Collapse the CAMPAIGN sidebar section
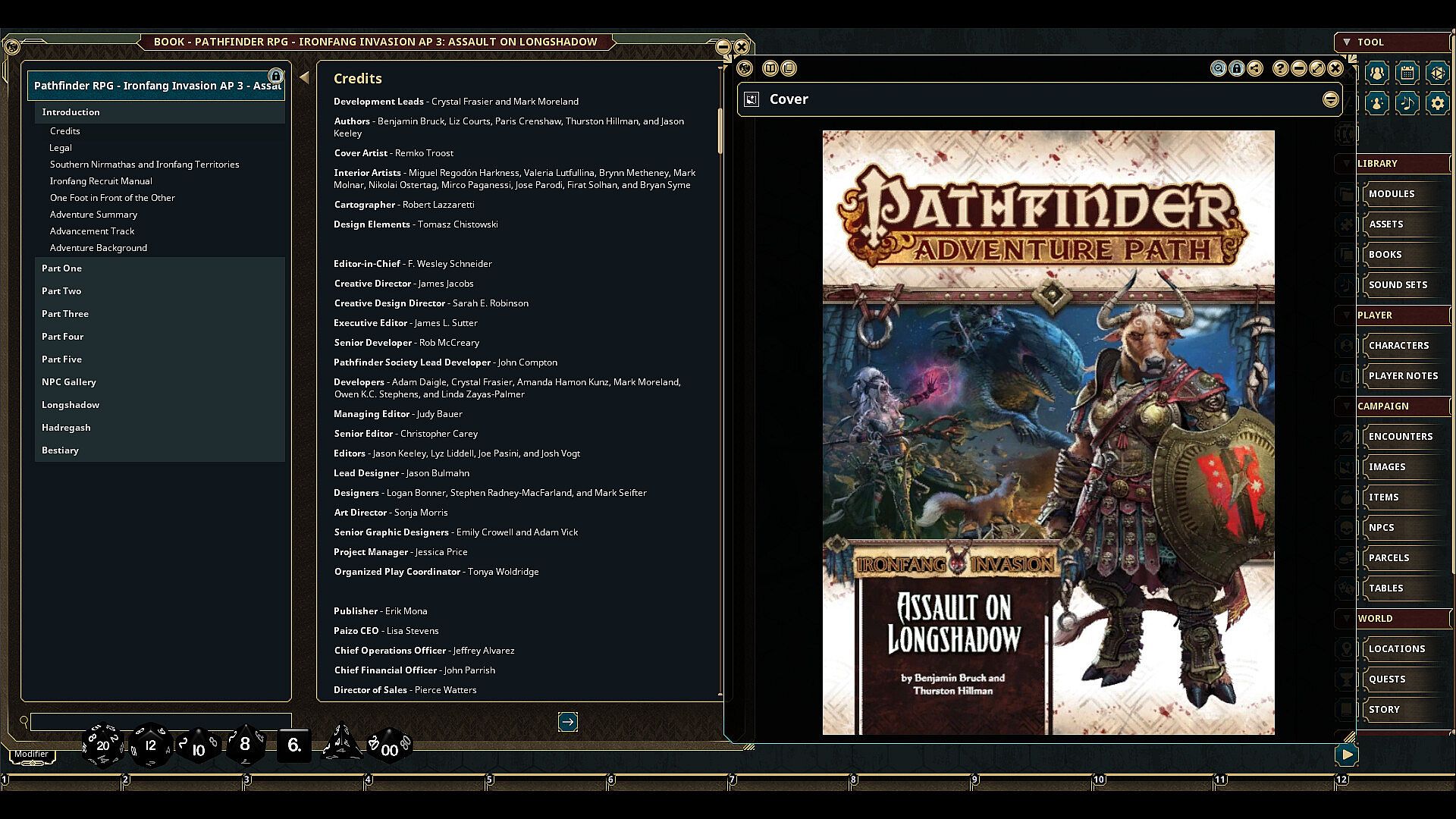This screenshot has height=819, width=1456. 1347,406
